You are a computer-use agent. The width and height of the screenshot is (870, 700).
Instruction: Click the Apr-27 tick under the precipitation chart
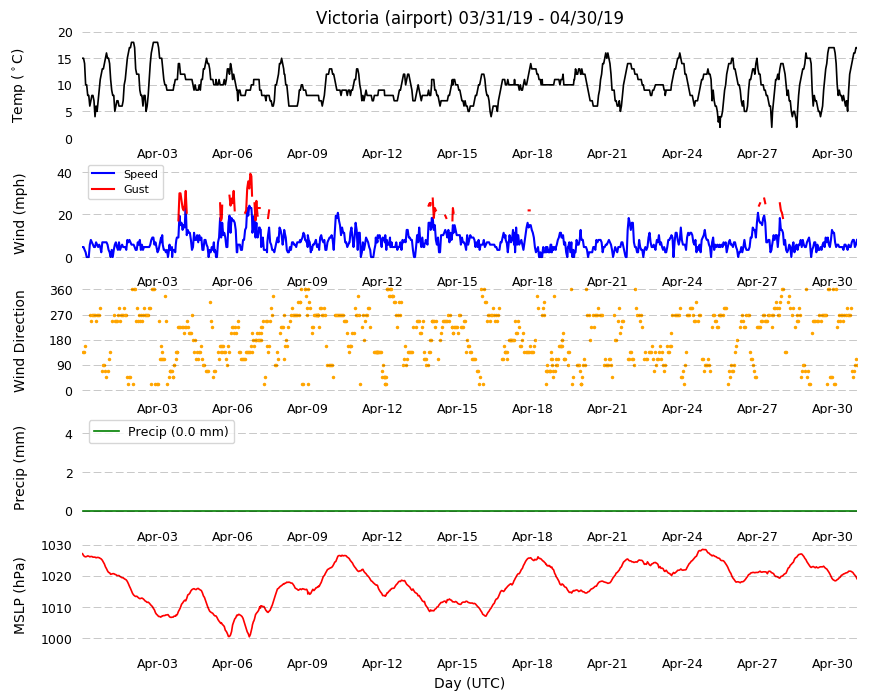point(757,536)
